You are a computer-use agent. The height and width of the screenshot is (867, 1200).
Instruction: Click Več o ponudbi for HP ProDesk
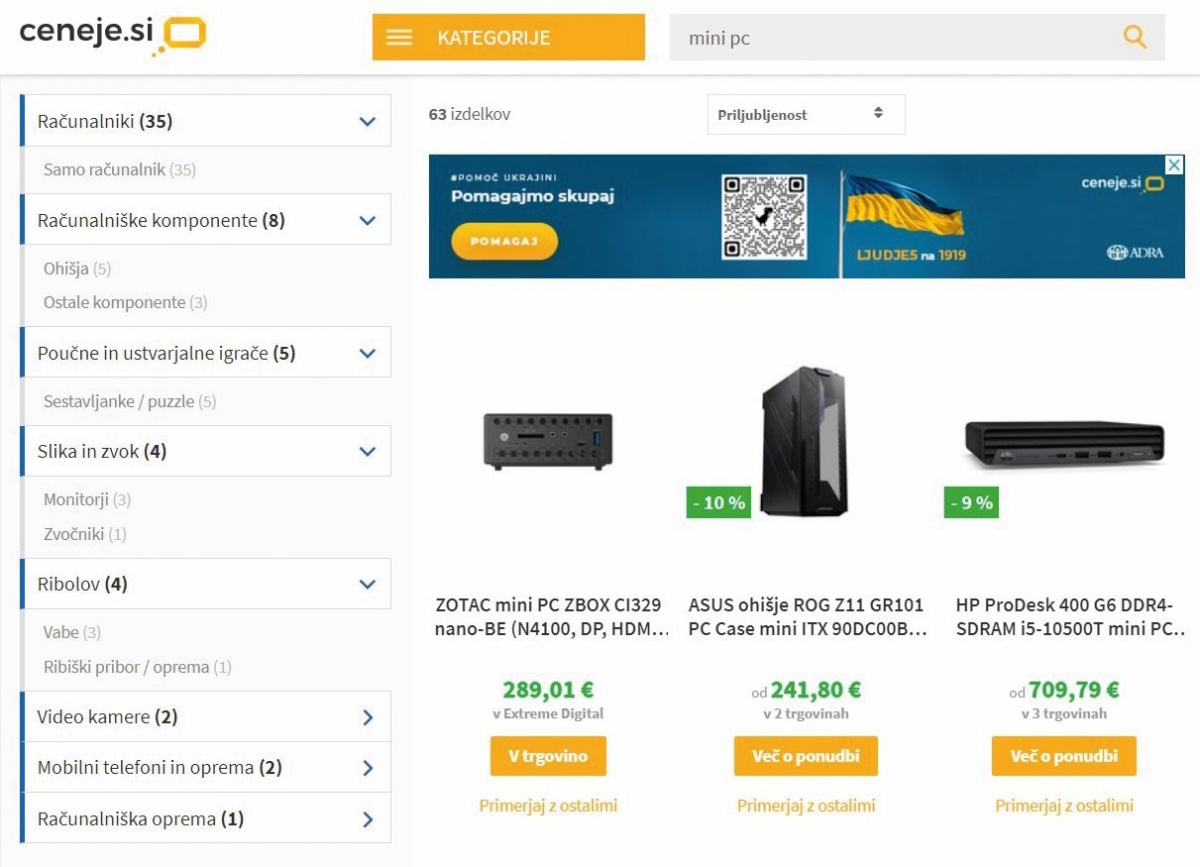(1064, 756)
